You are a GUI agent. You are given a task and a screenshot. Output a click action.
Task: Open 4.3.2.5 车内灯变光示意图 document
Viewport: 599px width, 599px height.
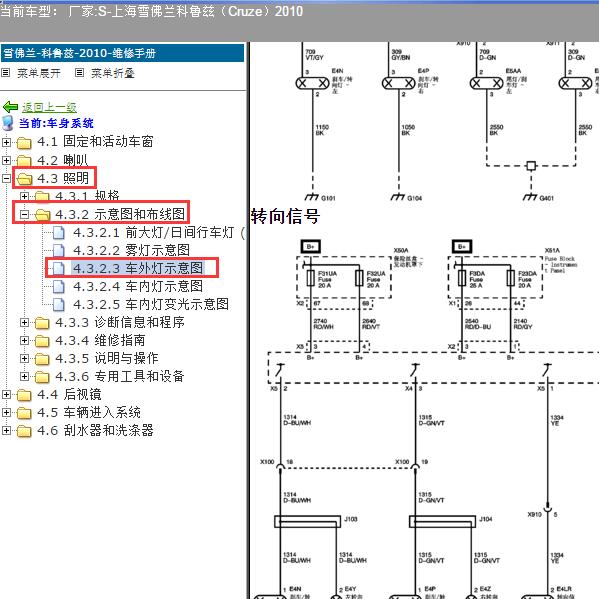point(151,304)
